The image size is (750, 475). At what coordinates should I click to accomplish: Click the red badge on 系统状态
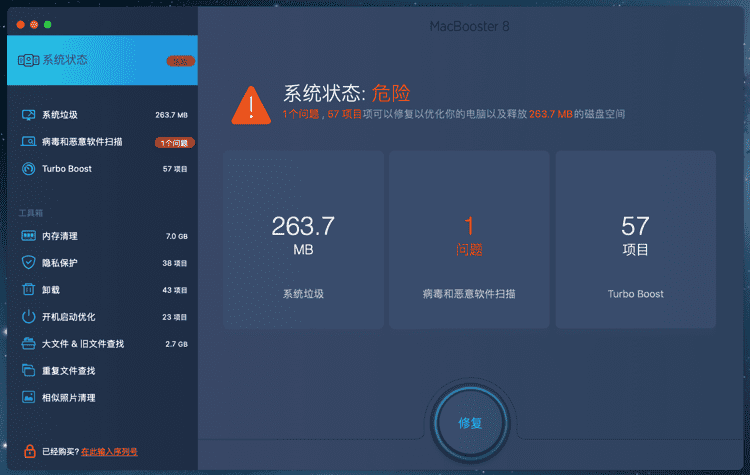pyautogui.click(x=180, y=61)
